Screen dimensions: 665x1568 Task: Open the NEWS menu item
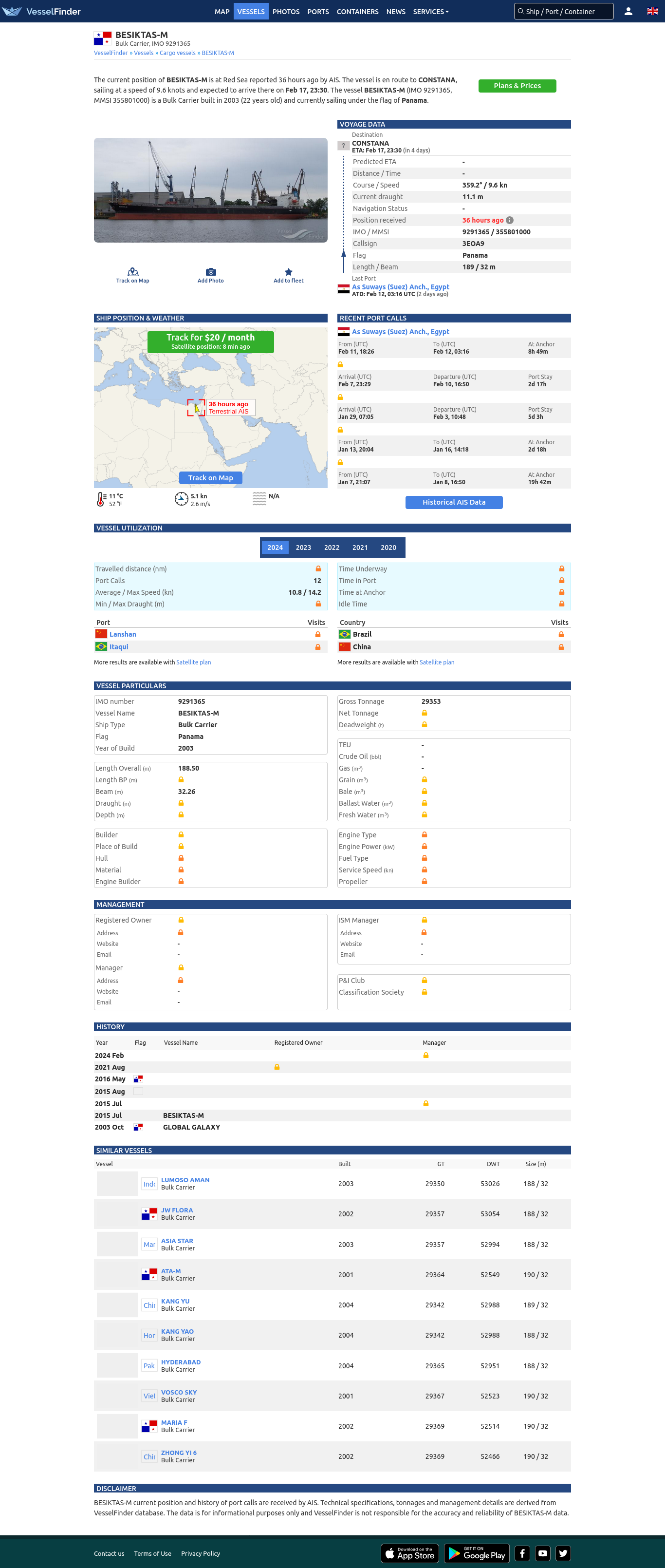click(x=396, y=12)
